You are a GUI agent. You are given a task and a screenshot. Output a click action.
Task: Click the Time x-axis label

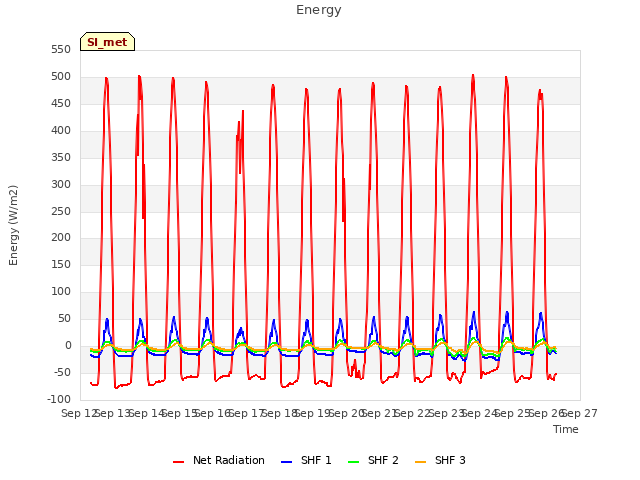point(565,429)
